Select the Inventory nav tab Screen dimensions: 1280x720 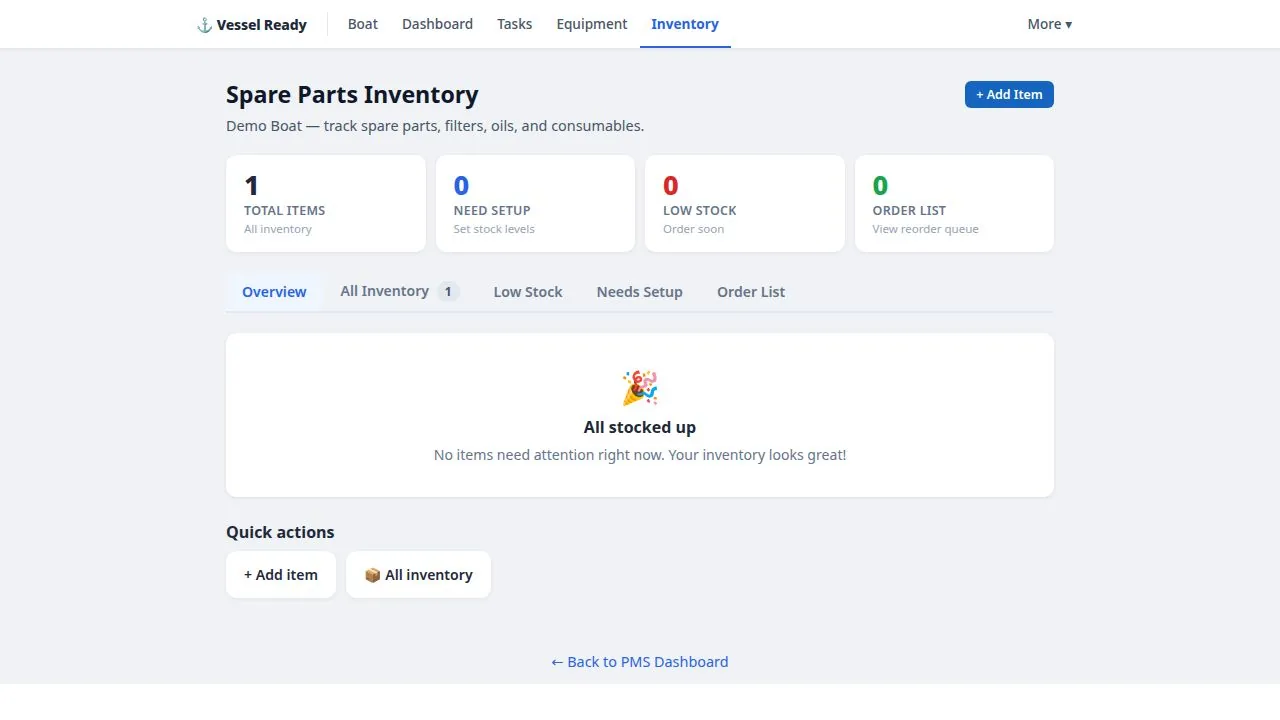[x=685, y=24]
